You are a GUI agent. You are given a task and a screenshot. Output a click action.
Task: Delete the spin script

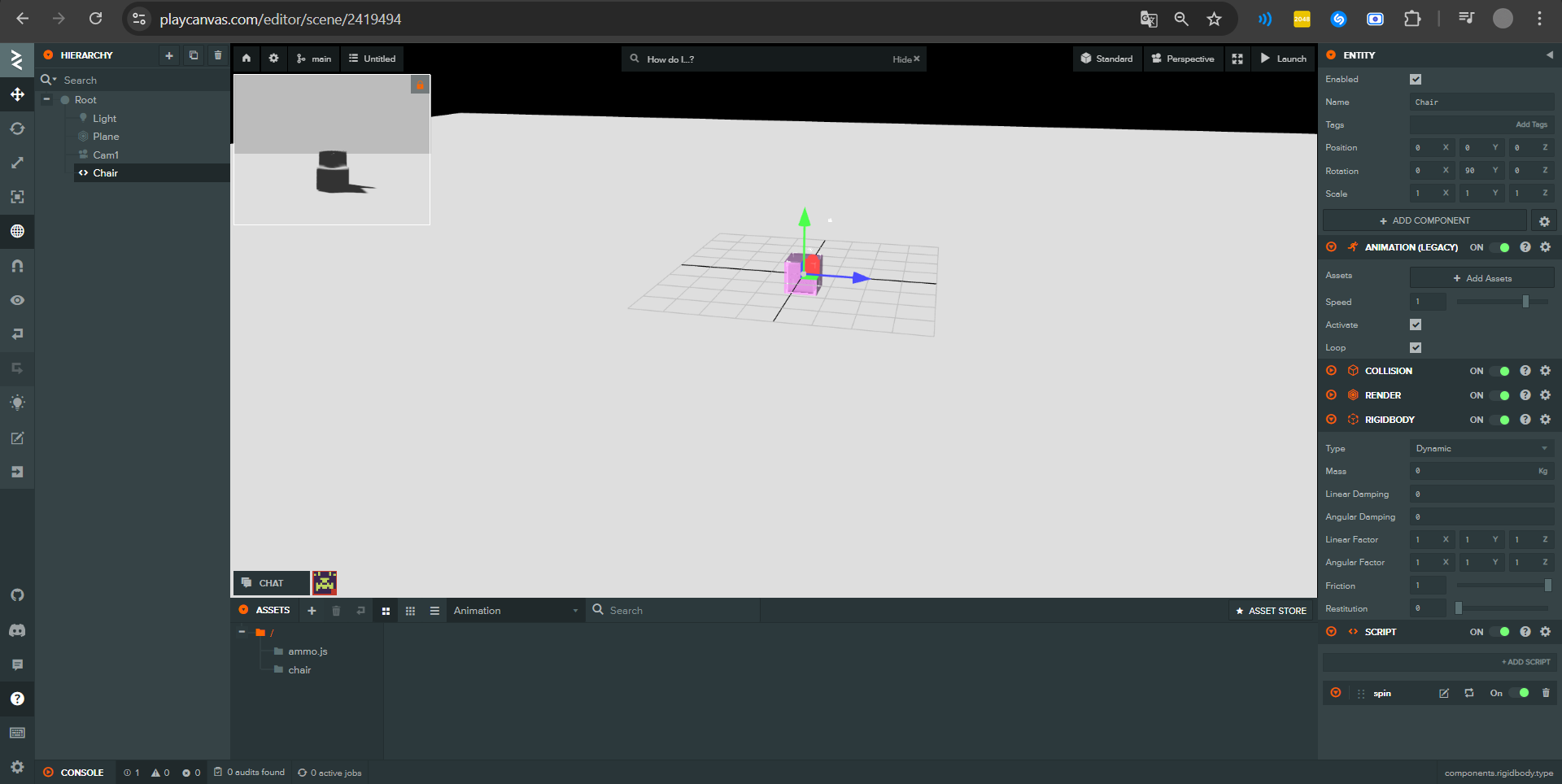click(x=1546, y=693)
